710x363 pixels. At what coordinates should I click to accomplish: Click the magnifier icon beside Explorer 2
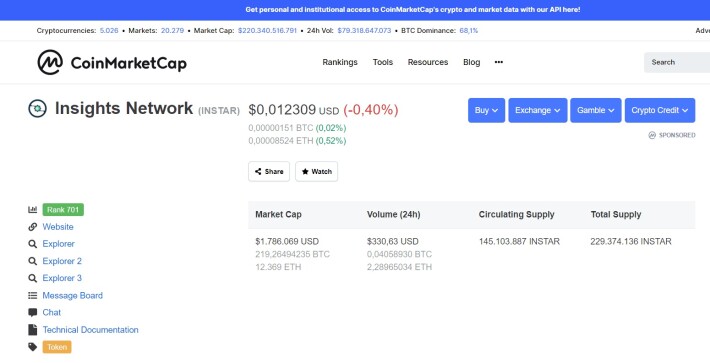pos(33,261)
